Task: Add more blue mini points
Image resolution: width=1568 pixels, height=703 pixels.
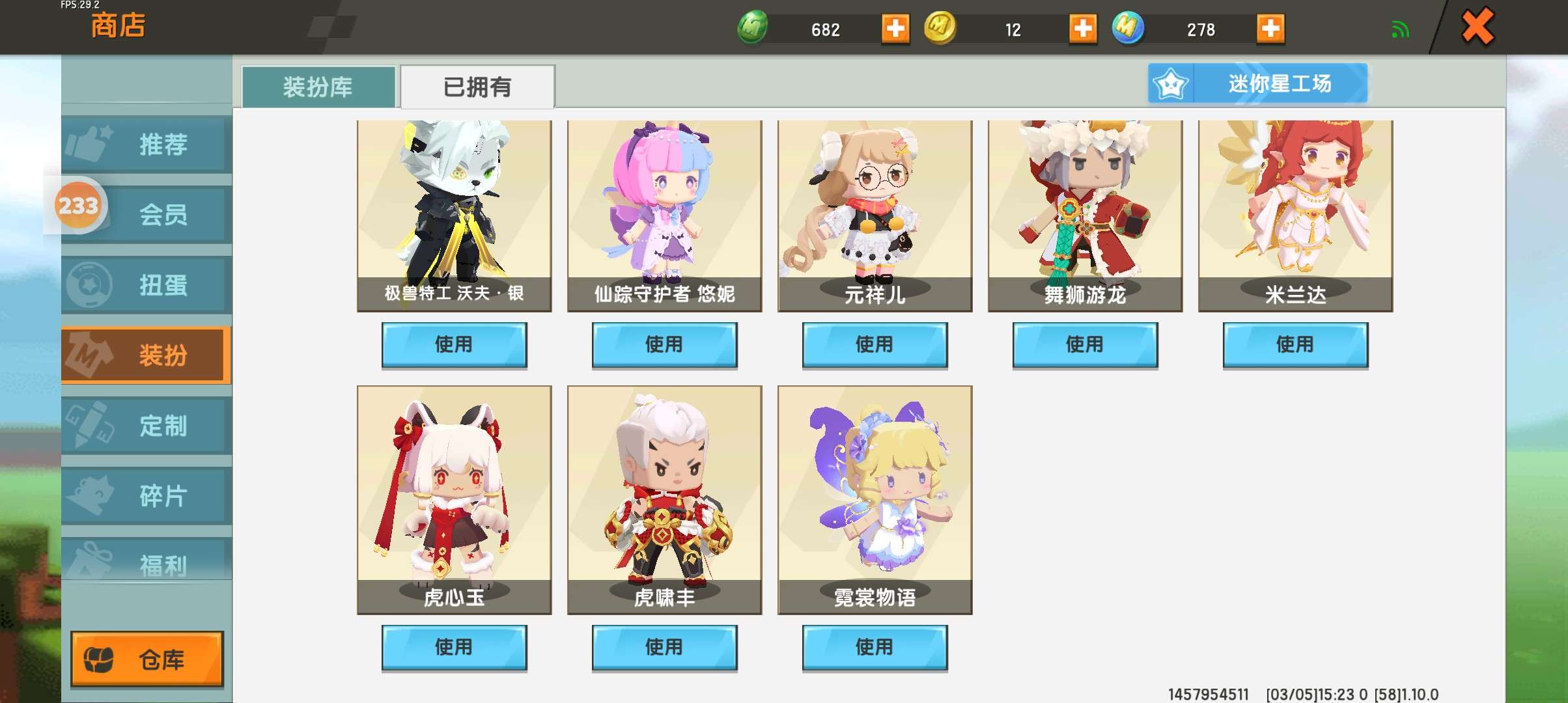Action: (1270, 29)
